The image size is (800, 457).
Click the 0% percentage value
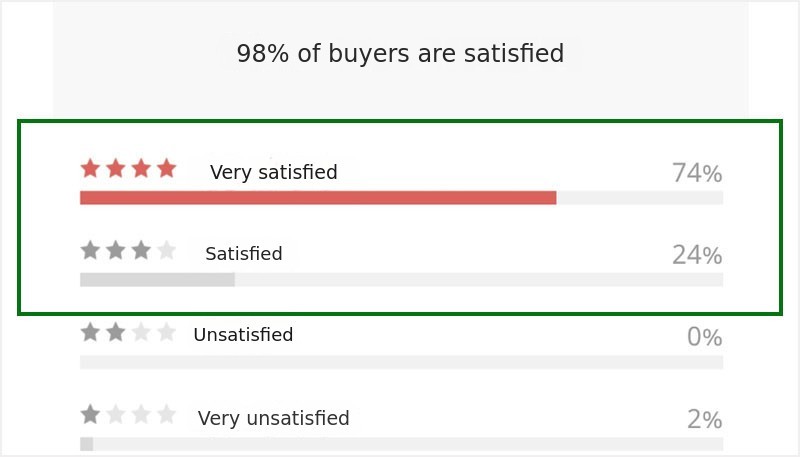tap(705, 337)
